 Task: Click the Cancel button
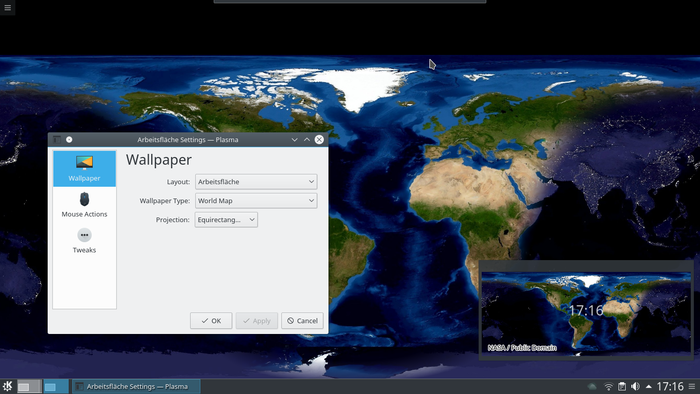(302, 320)
